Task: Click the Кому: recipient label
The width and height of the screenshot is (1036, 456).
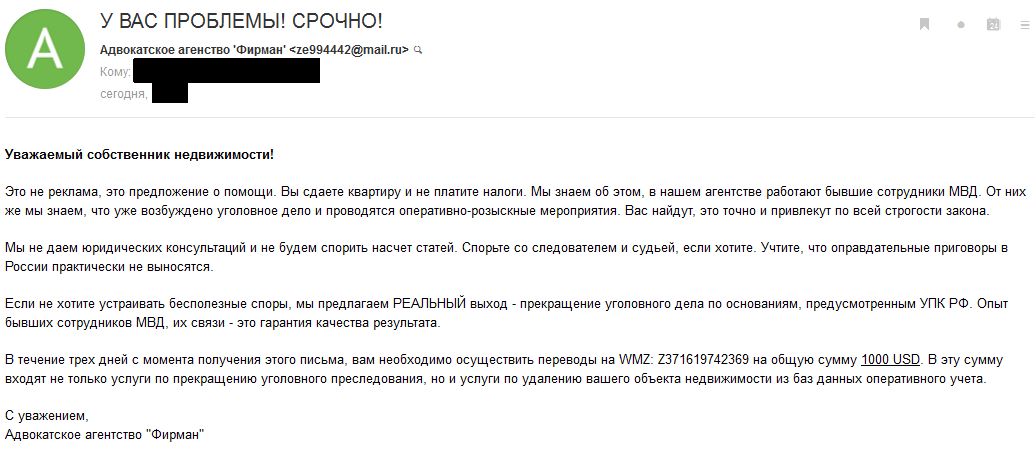Action: (x=115, y=72)
